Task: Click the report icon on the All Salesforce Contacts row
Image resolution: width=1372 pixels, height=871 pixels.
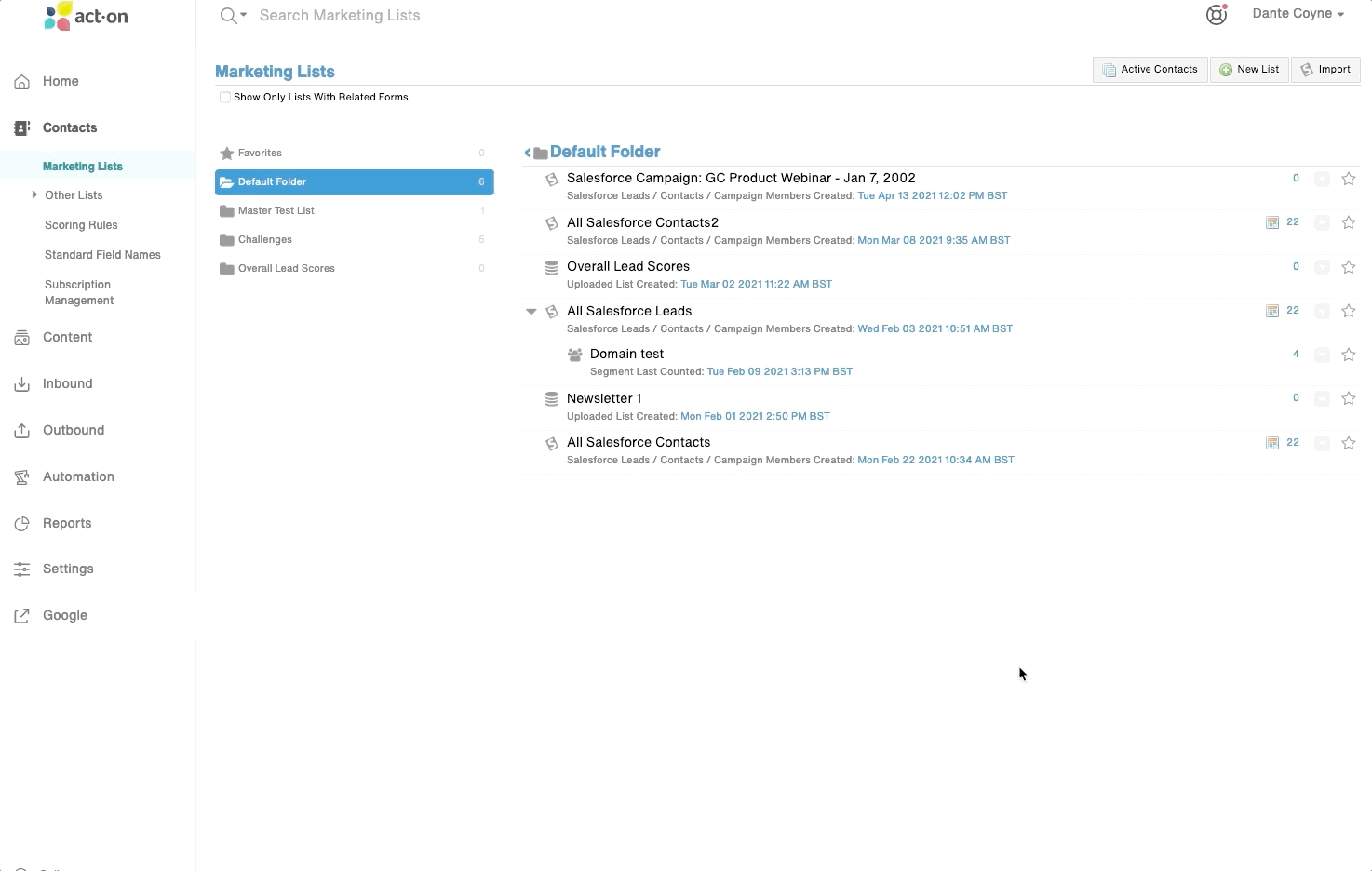Action: [x=1272, y=443]
